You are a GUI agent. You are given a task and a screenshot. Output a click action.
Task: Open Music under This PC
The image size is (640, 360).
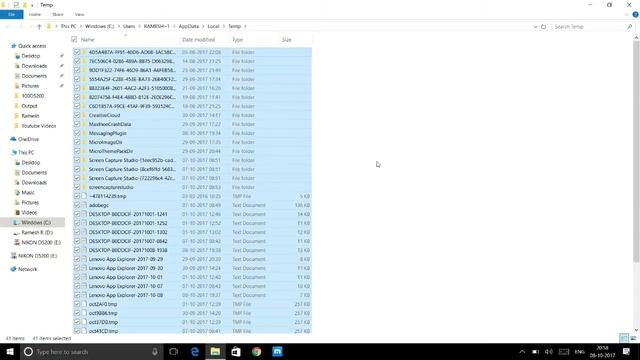(x=28, y=193)
